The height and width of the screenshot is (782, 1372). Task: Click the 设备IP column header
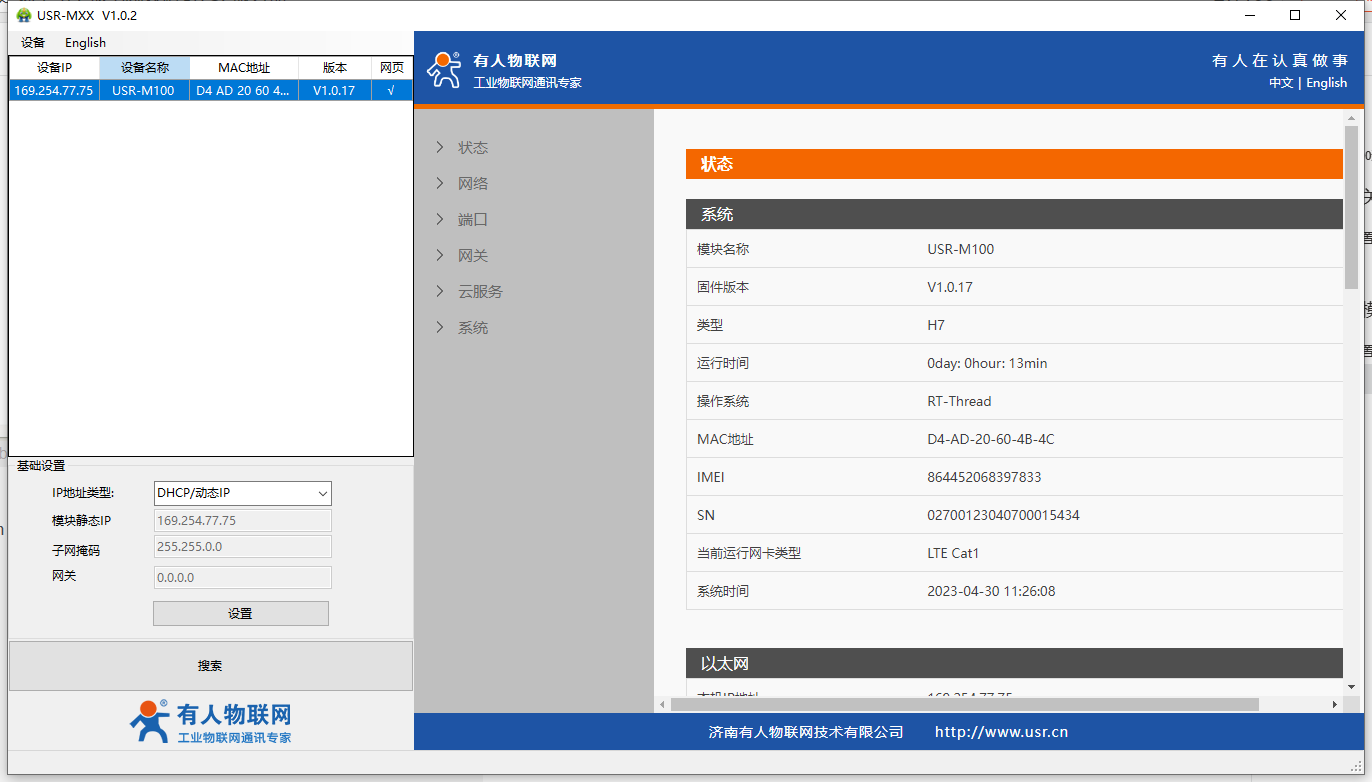coord(54,68)
